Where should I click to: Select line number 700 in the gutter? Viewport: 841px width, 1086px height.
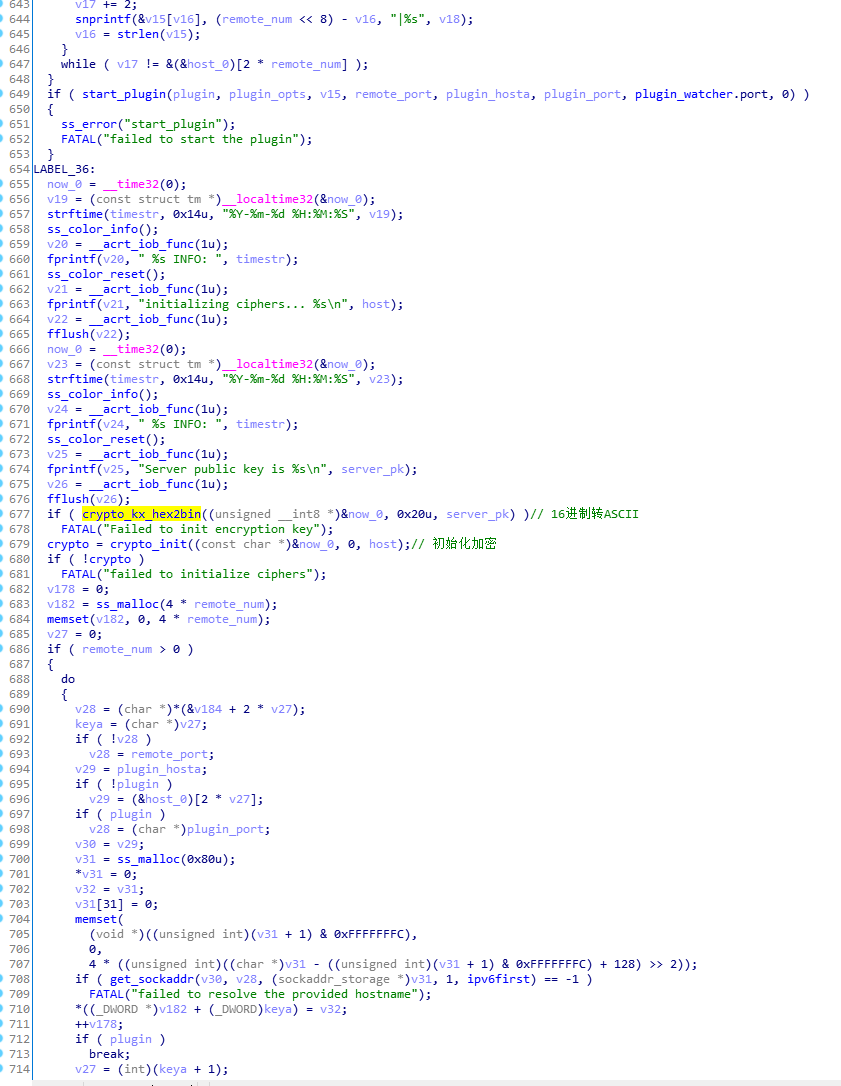click(19, 859)
